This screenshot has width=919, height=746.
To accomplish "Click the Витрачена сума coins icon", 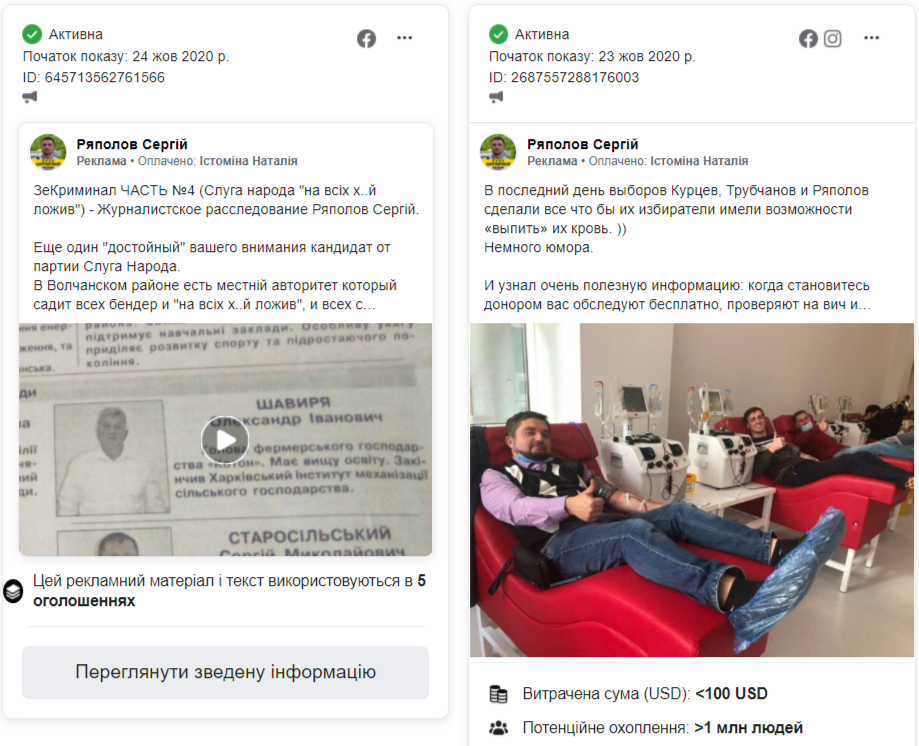I will click(498, 694).
